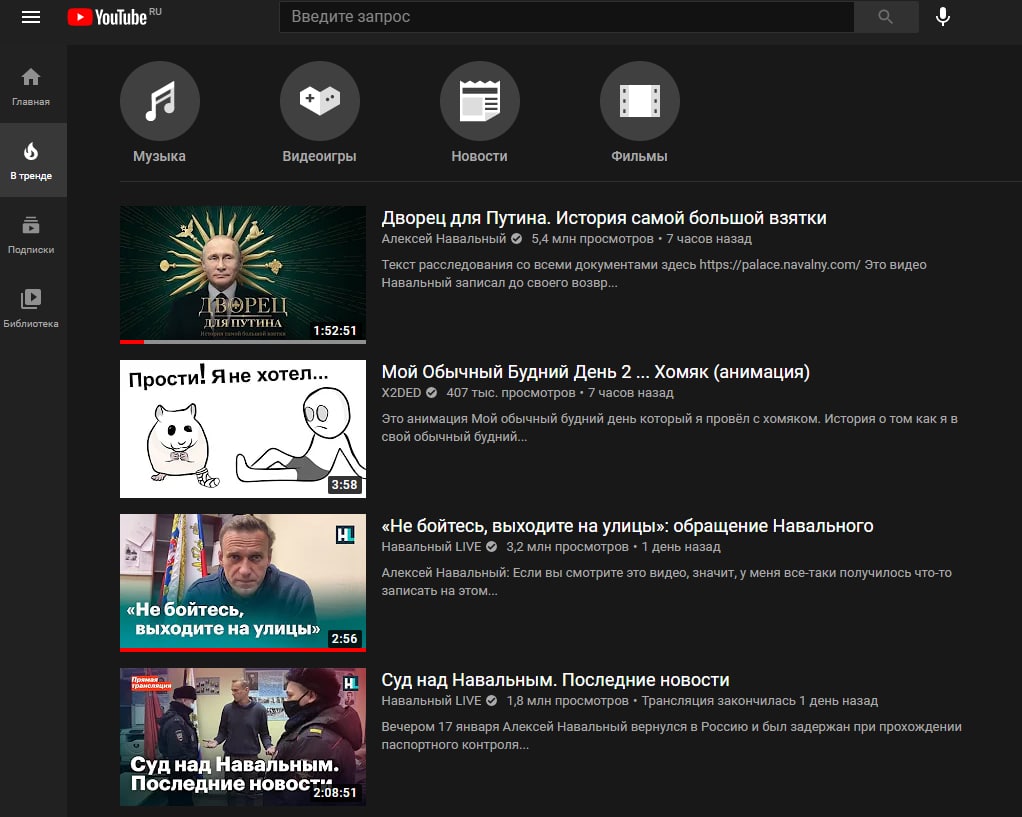Click description starting 'Алексей Навальный: Если вы смотрите'
This screenshot has width=1022, height=817.
click(x=666, y=582)
